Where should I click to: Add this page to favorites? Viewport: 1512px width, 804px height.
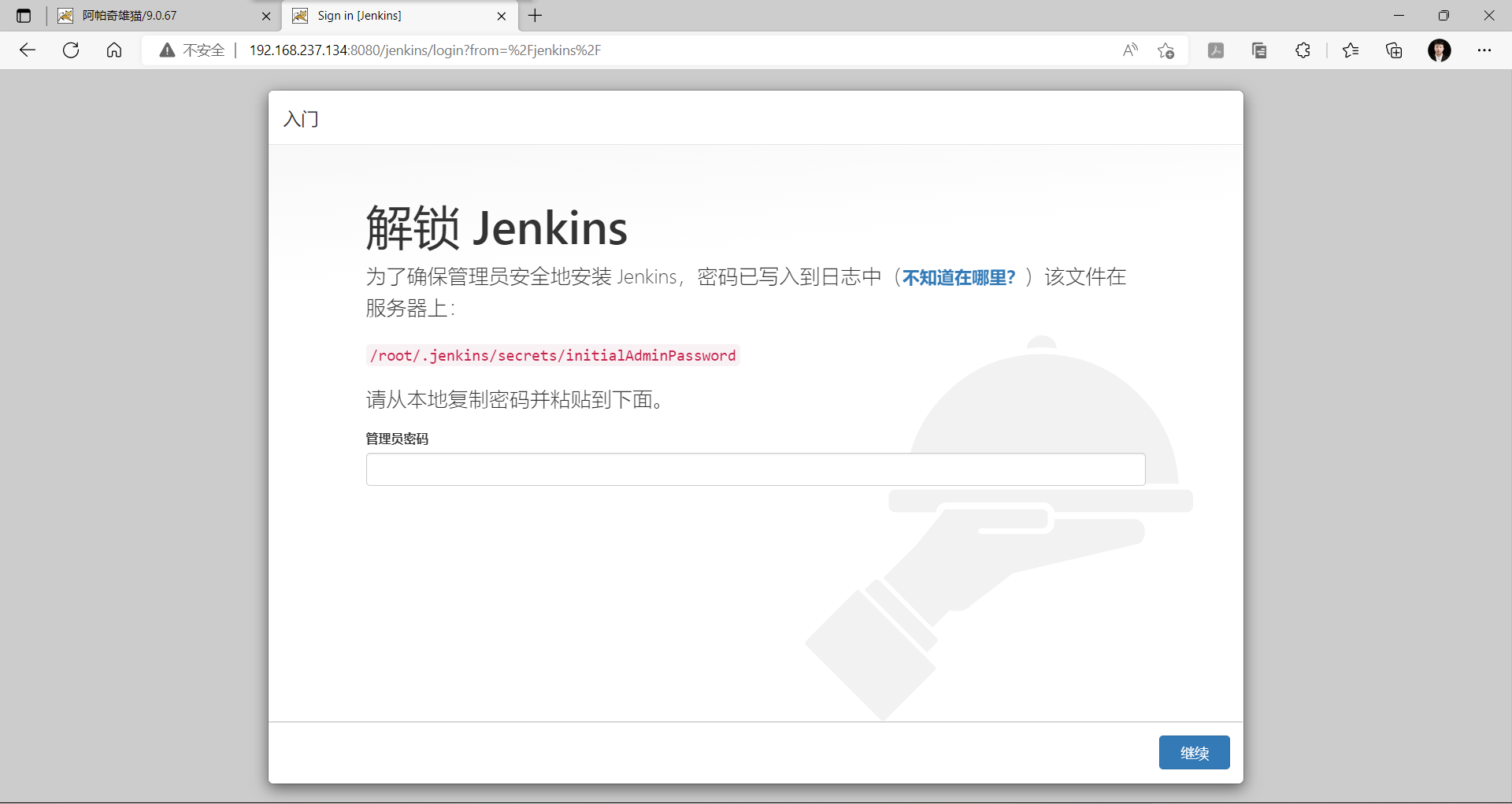coord(1166,50)
